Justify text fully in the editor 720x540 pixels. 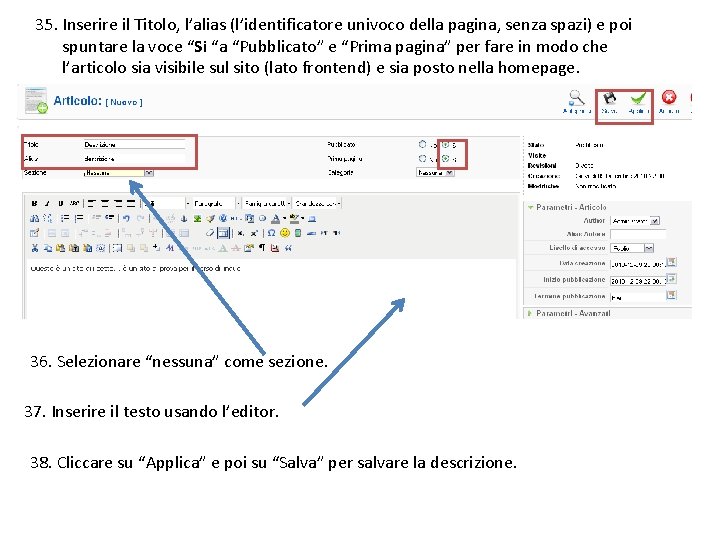pos(131,203)
